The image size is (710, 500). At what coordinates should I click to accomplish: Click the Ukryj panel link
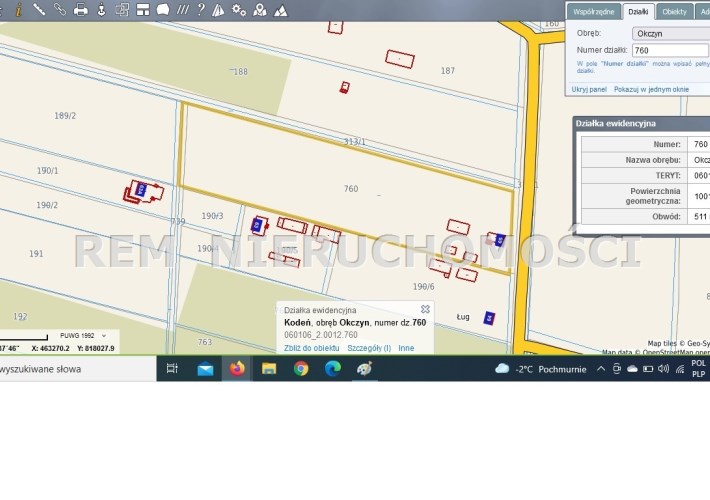pos(589,89)
